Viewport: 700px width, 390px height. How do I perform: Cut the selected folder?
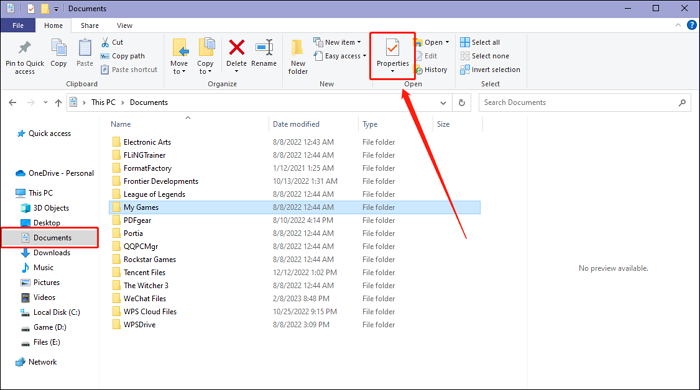[112, 42]
